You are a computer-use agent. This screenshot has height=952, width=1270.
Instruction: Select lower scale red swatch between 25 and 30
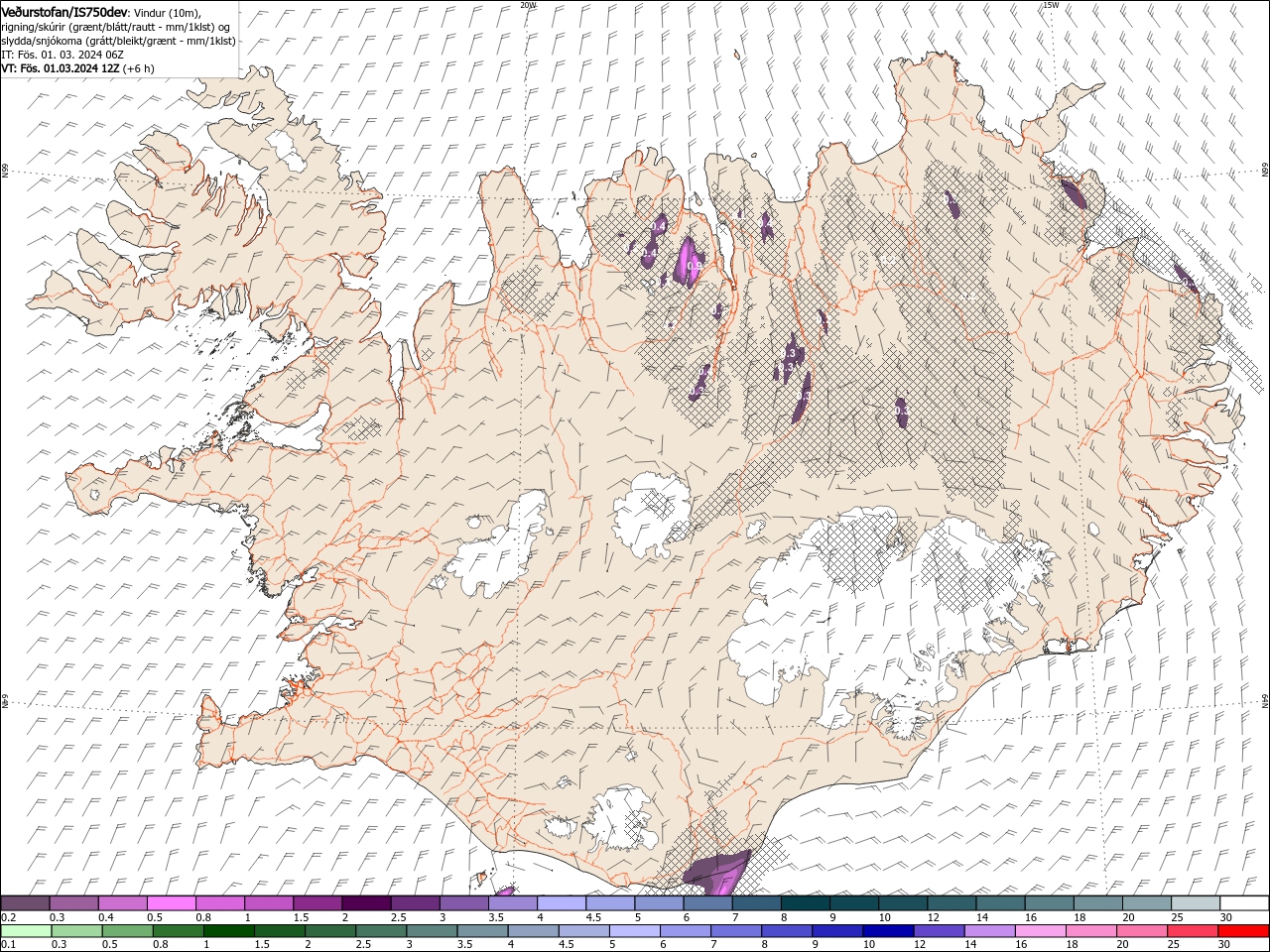coord(1191,931)
